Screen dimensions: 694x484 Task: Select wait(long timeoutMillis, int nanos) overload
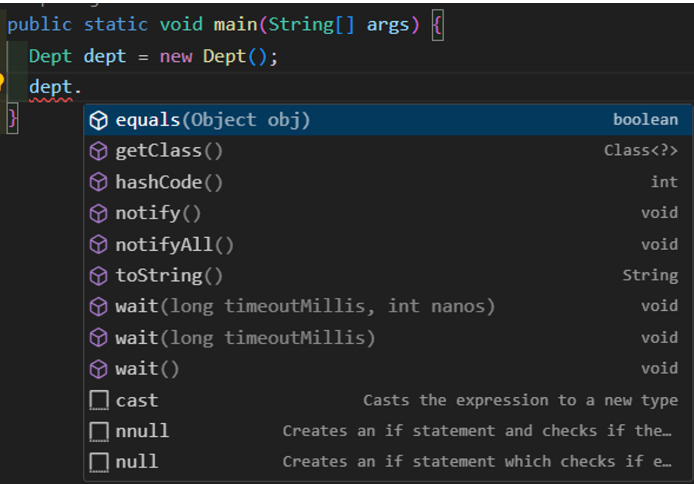[x=388, y=307]
